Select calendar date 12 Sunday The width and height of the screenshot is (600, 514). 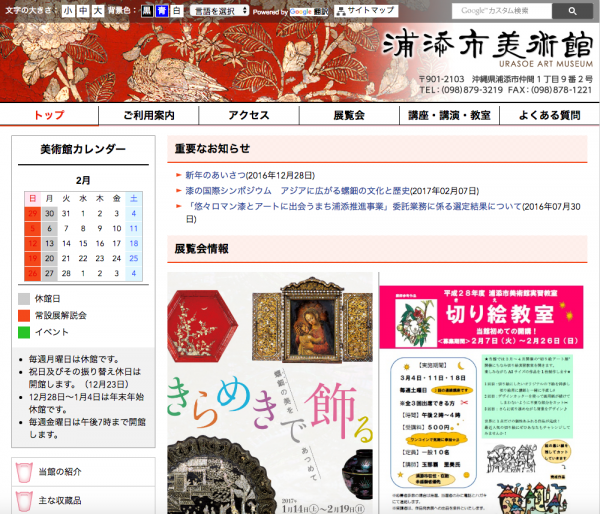pos(33,243)
